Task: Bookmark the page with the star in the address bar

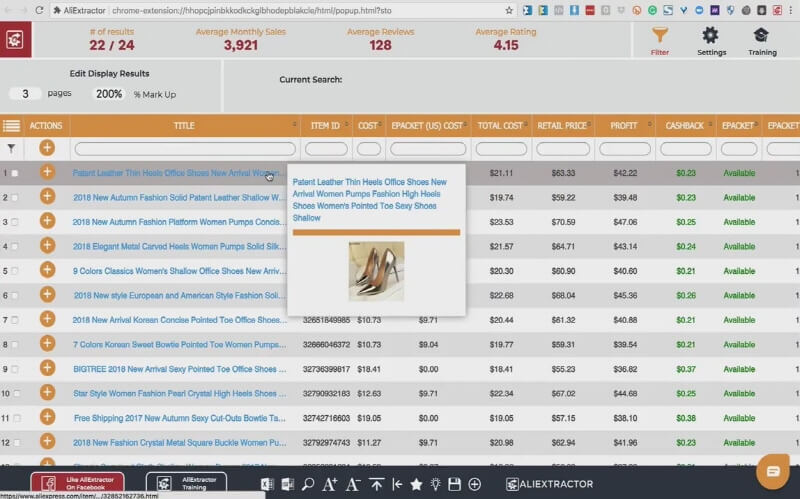Action: 509,10
